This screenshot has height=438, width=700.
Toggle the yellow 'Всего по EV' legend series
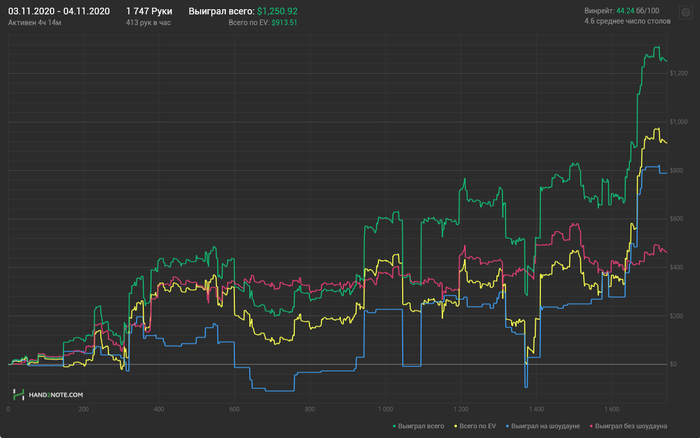[x=475, y=426]
